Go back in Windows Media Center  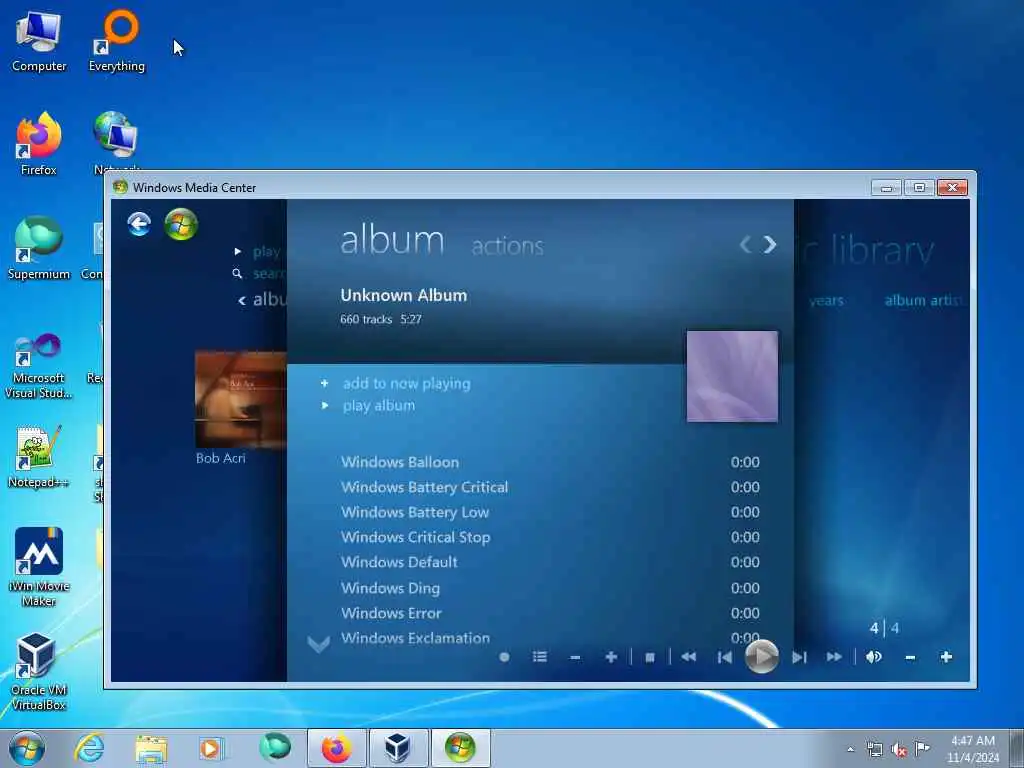[139, 224]
